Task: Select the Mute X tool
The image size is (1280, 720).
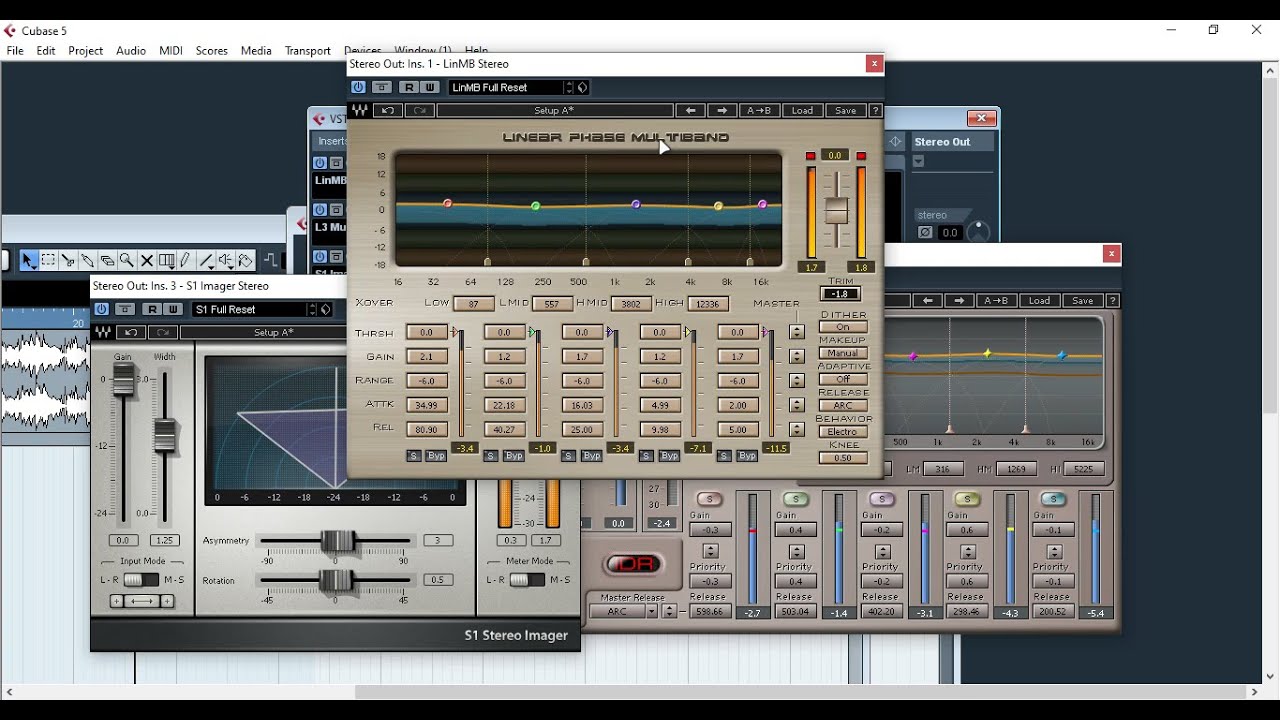Action: [147, 261]
